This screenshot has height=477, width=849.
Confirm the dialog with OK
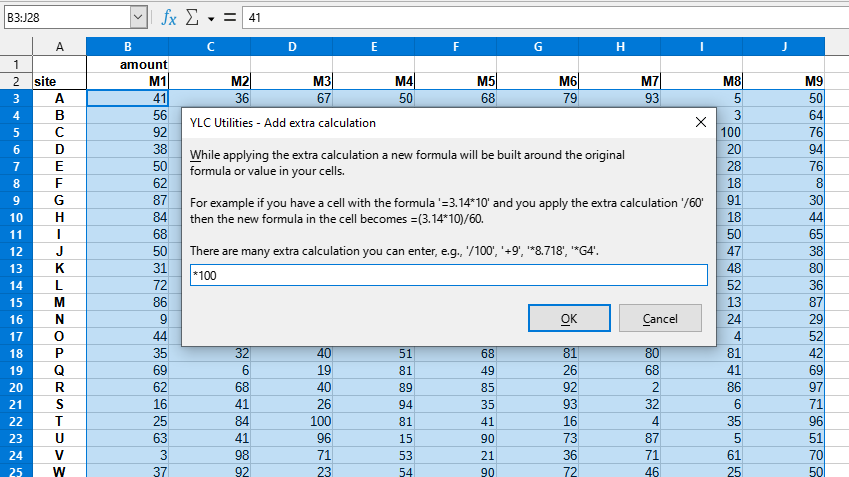pos(569,318)
